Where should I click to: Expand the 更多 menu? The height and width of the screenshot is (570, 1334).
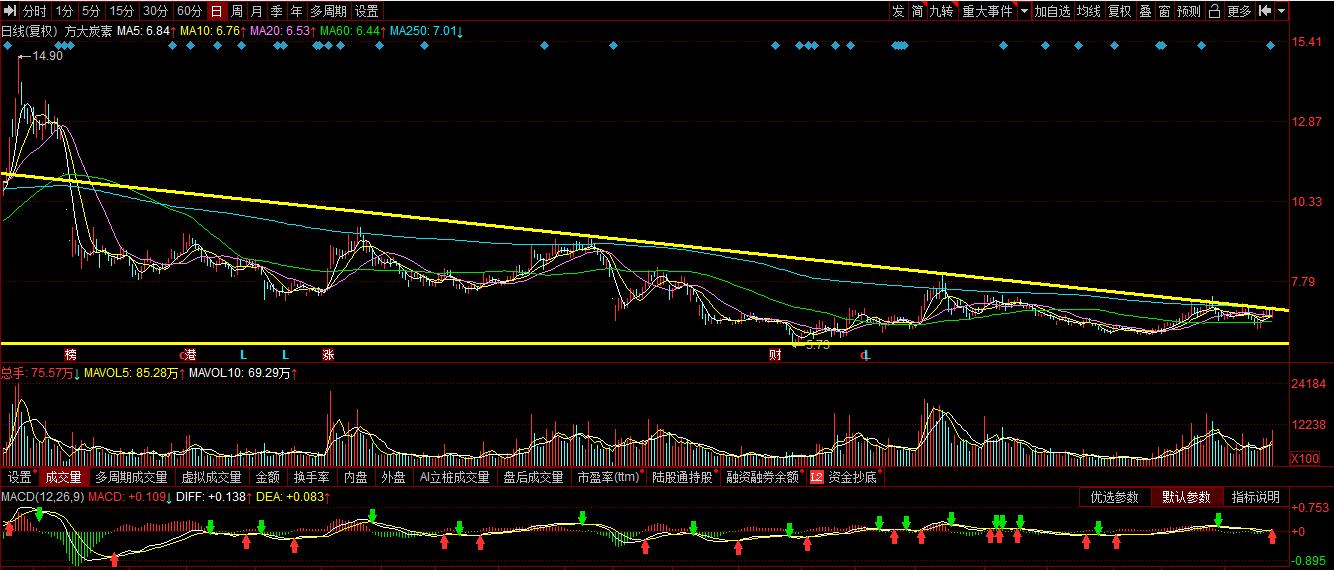click(1240, 11)
